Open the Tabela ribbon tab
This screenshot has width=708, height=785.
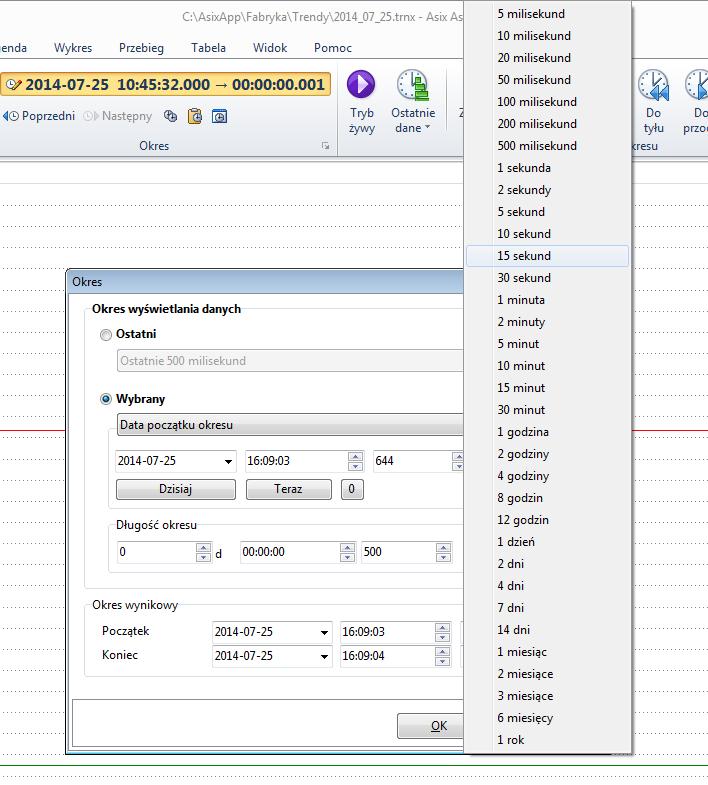208,48
